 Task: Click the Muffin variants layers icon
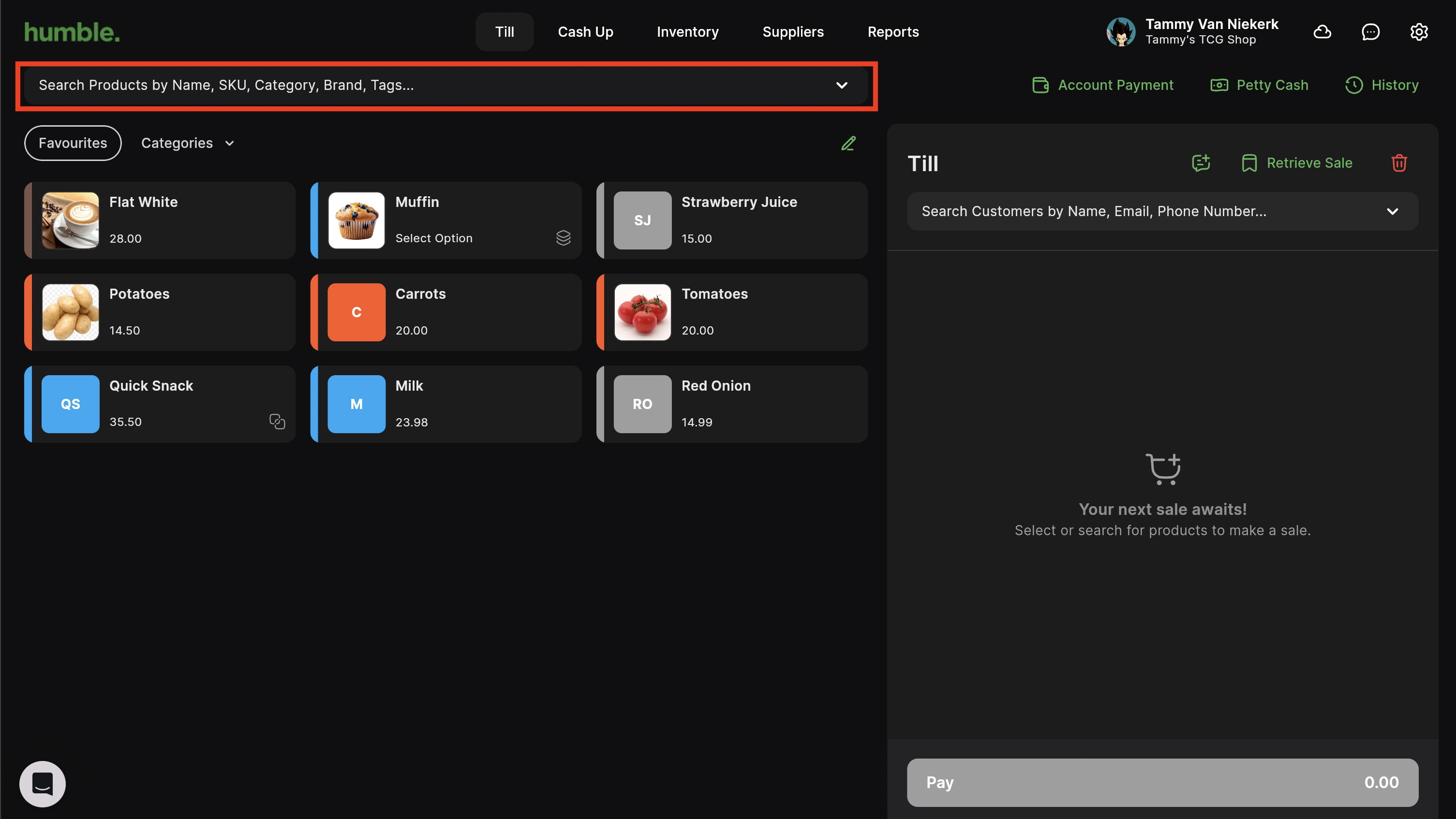click(x=563, y=238)
